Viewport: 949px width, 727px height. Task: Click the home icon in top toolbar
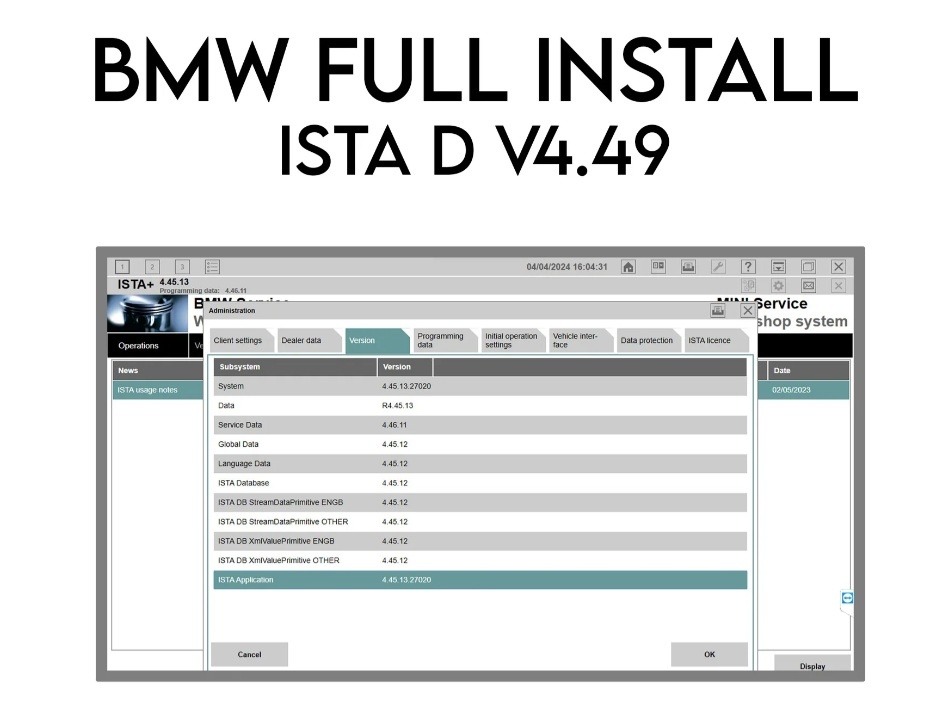tap(628, 267)
